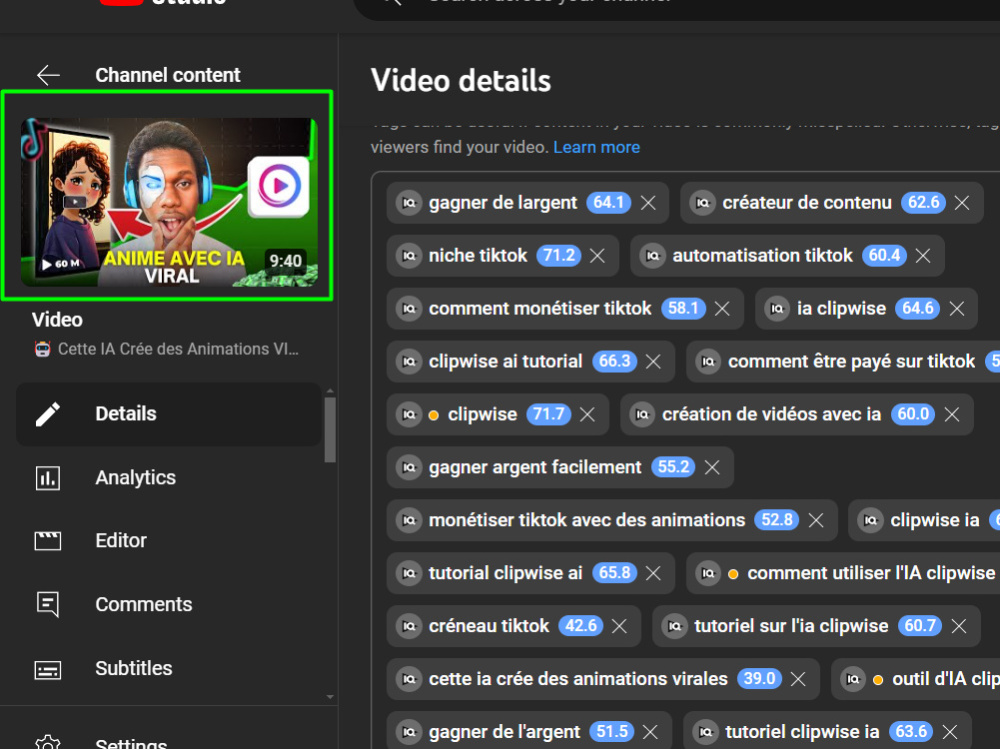The height and width of the screenshot is (749, 1000).
Task: Click the Comments speech bubble icon
Action: 48,605
